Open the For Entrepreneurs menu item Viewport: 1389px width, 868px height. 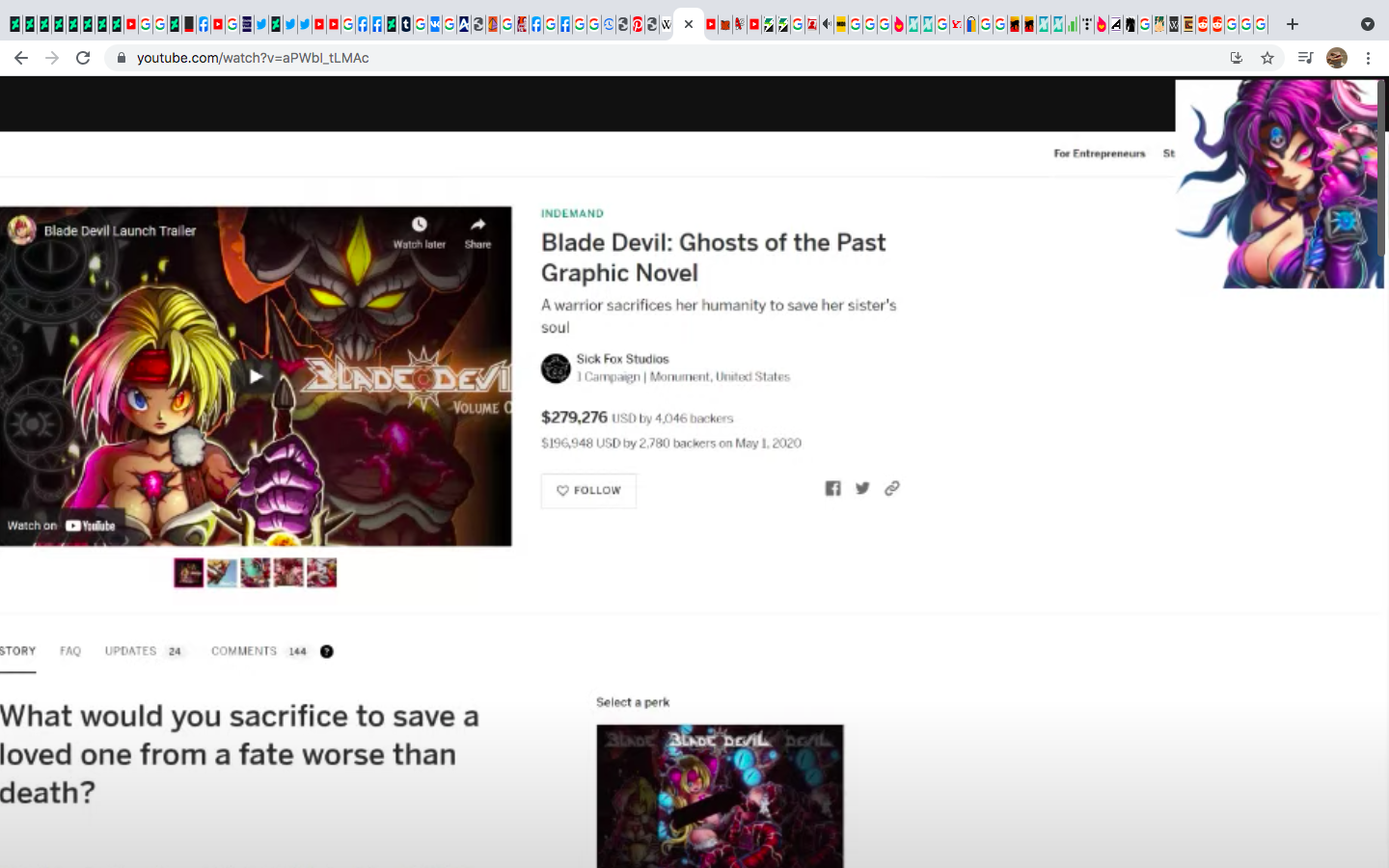pyautogui.click(x=1100, y=153)
